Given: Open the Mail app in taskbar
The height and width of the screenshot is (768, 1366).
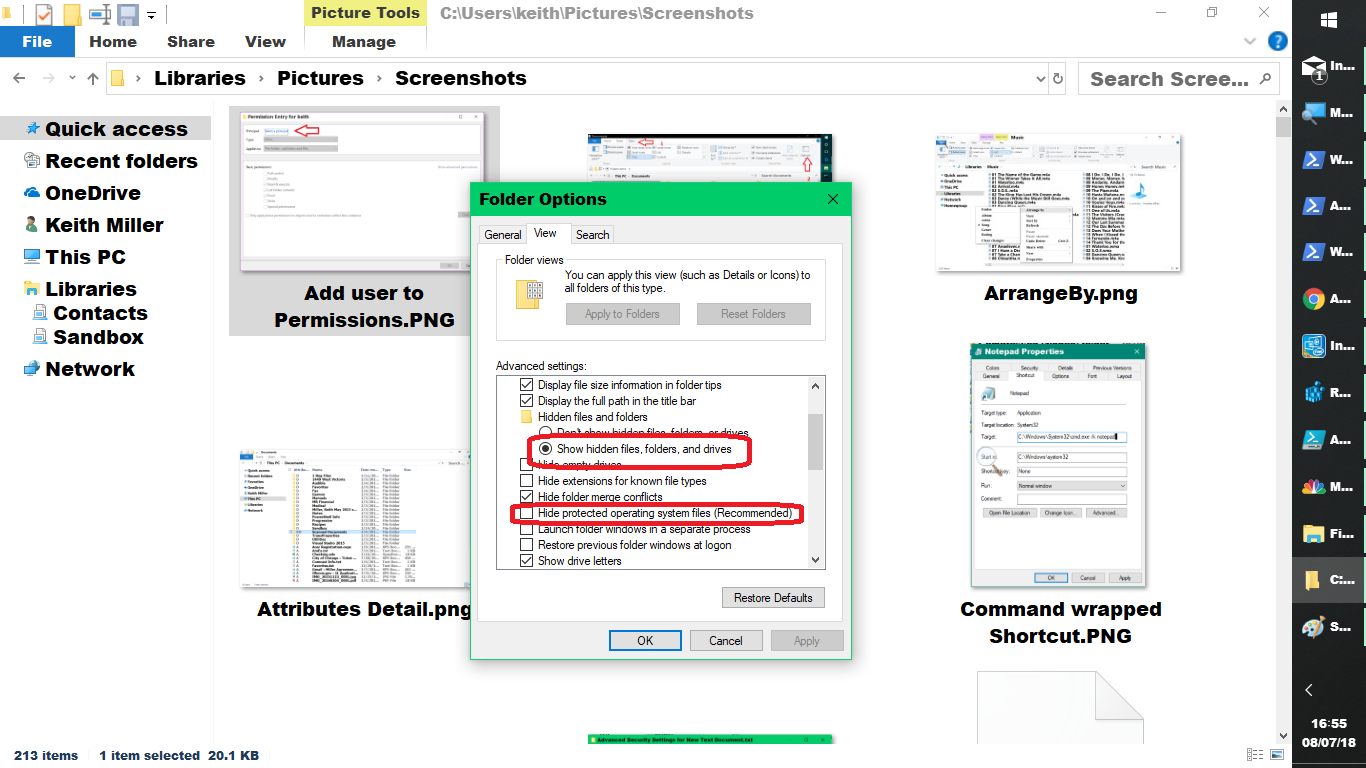Looking at the screenshot, I should click(1329, 67).
